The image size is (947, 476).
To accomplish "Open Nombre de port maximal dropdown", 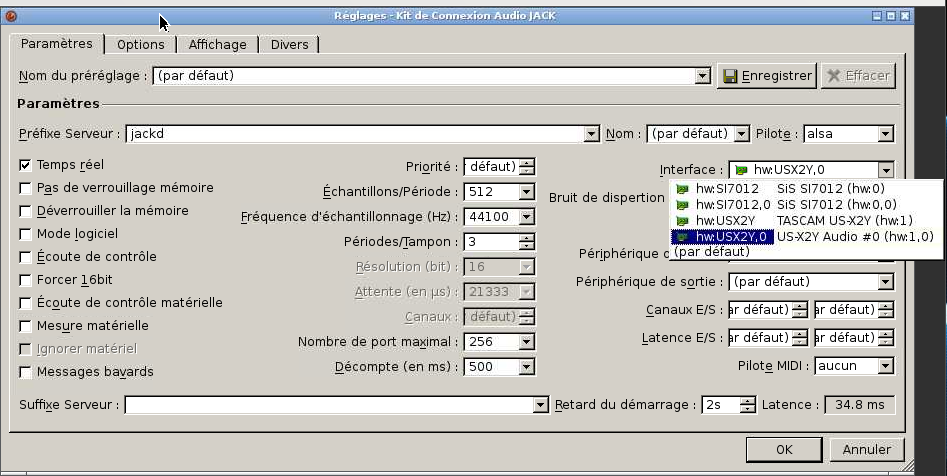I will (527, 342).
